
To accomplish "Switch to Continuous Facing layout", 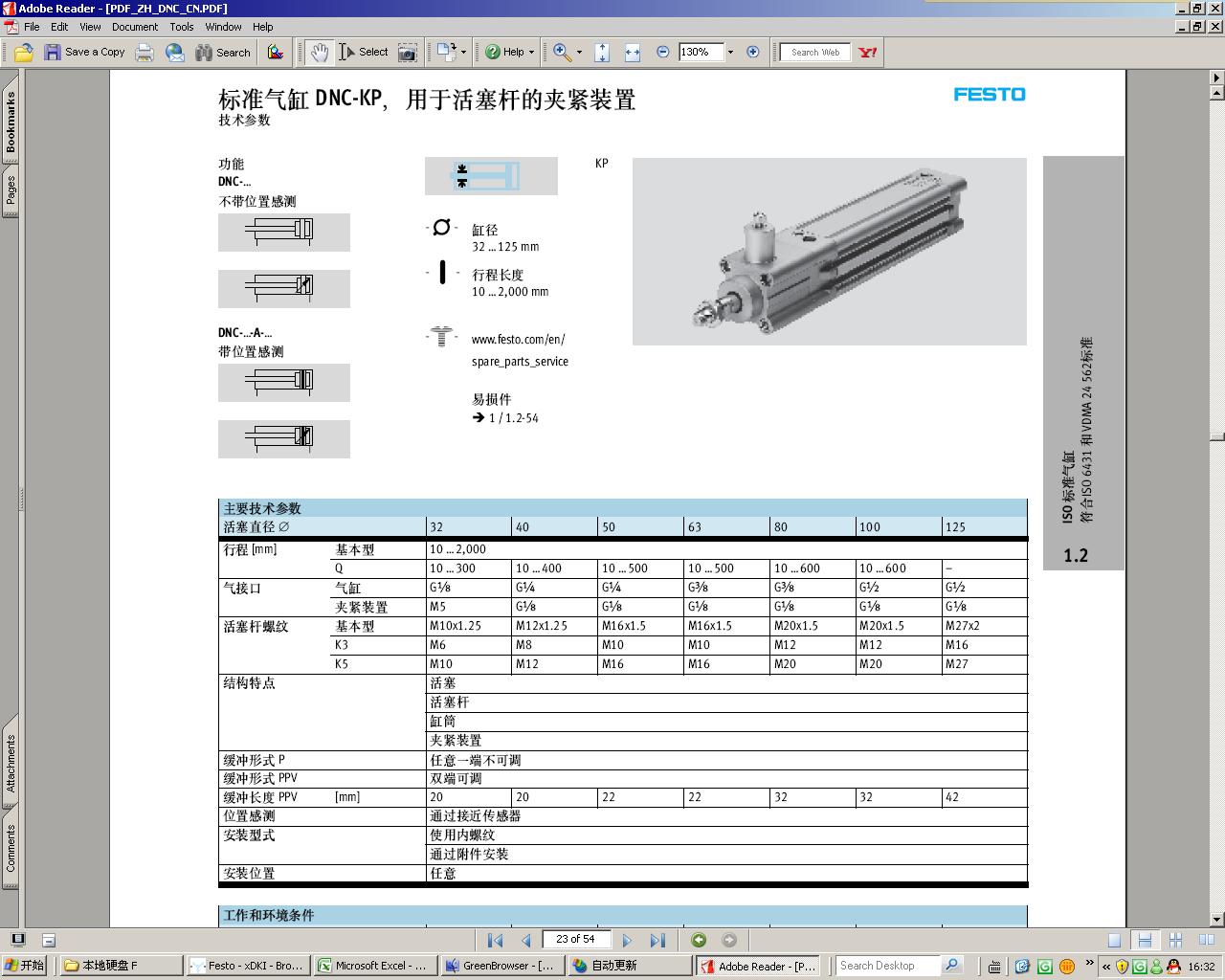I will click(x=1176, y=941).
